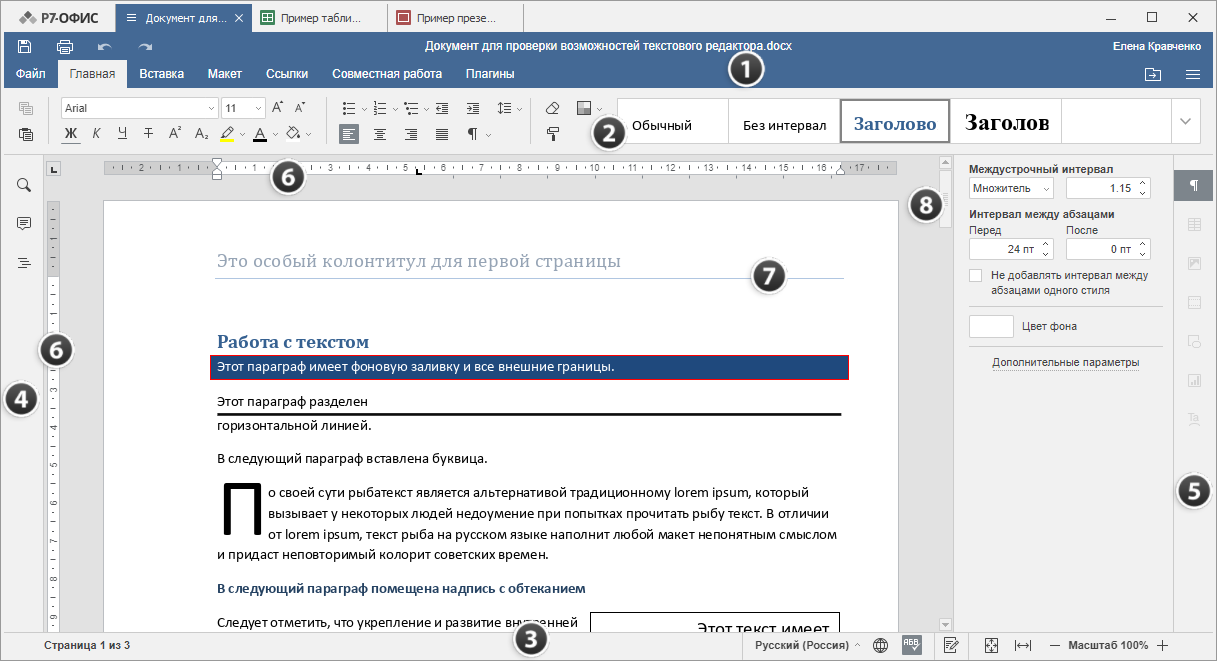Undo the last action
Screen dimensions: 1217x661
(x=105, y=46)
